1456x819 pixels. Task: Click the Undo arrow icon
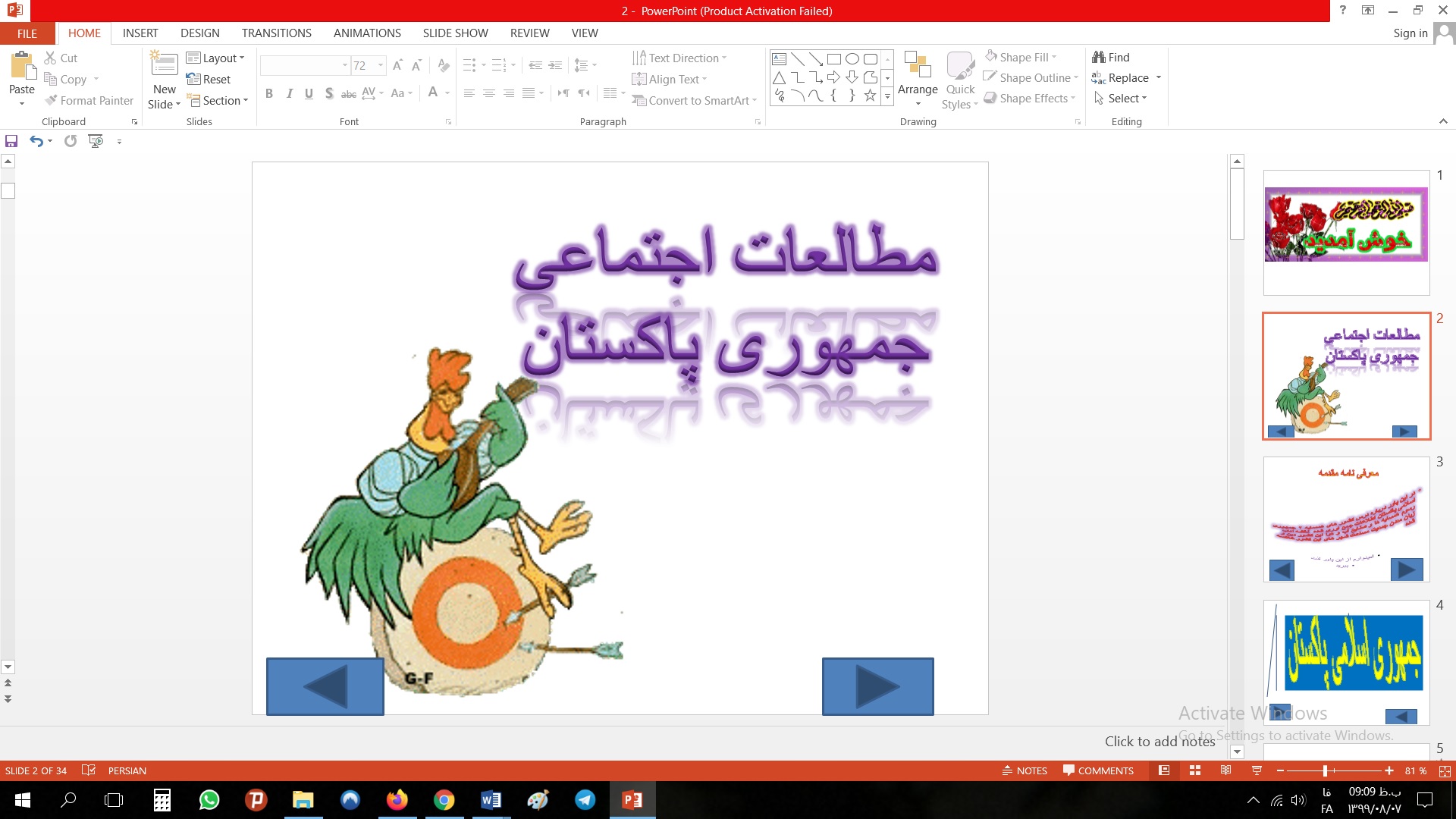[x=36, y=141]
